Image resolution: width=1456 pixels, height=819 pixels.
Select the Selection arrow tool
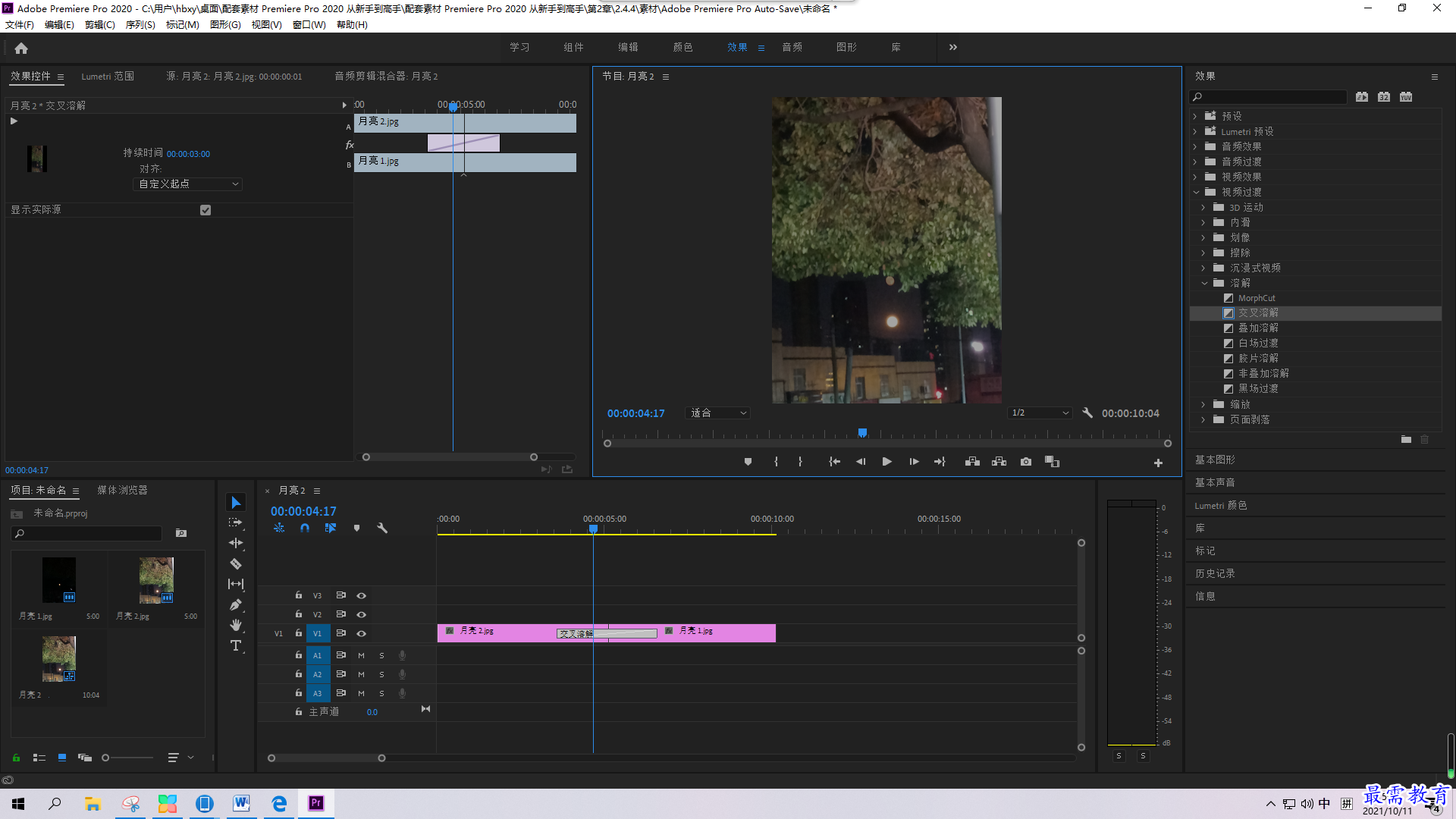(236, 503)
